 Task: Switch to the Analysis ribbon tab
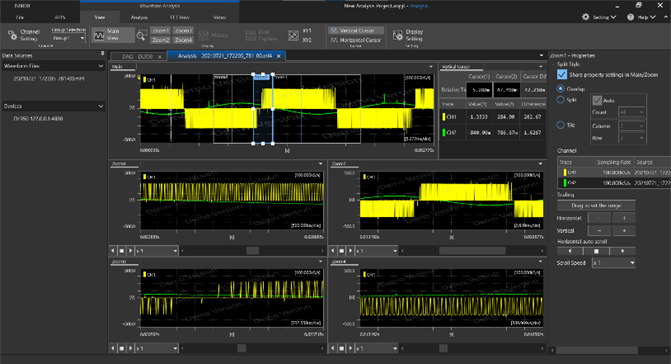pyautogui.click(x=139, y=18)
